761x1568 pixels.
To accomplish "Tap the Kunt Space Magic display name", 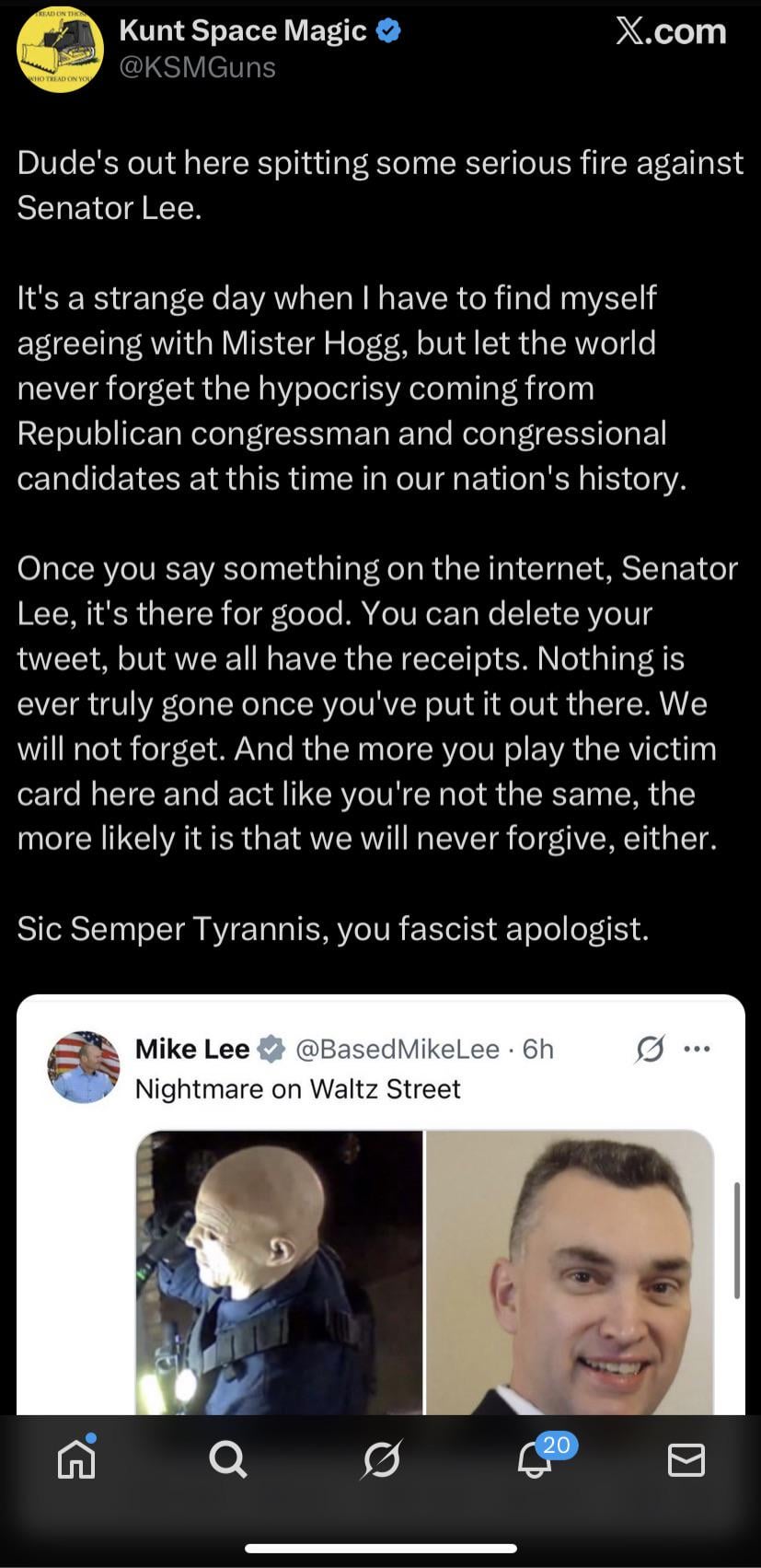I will [x=243, y=31].
